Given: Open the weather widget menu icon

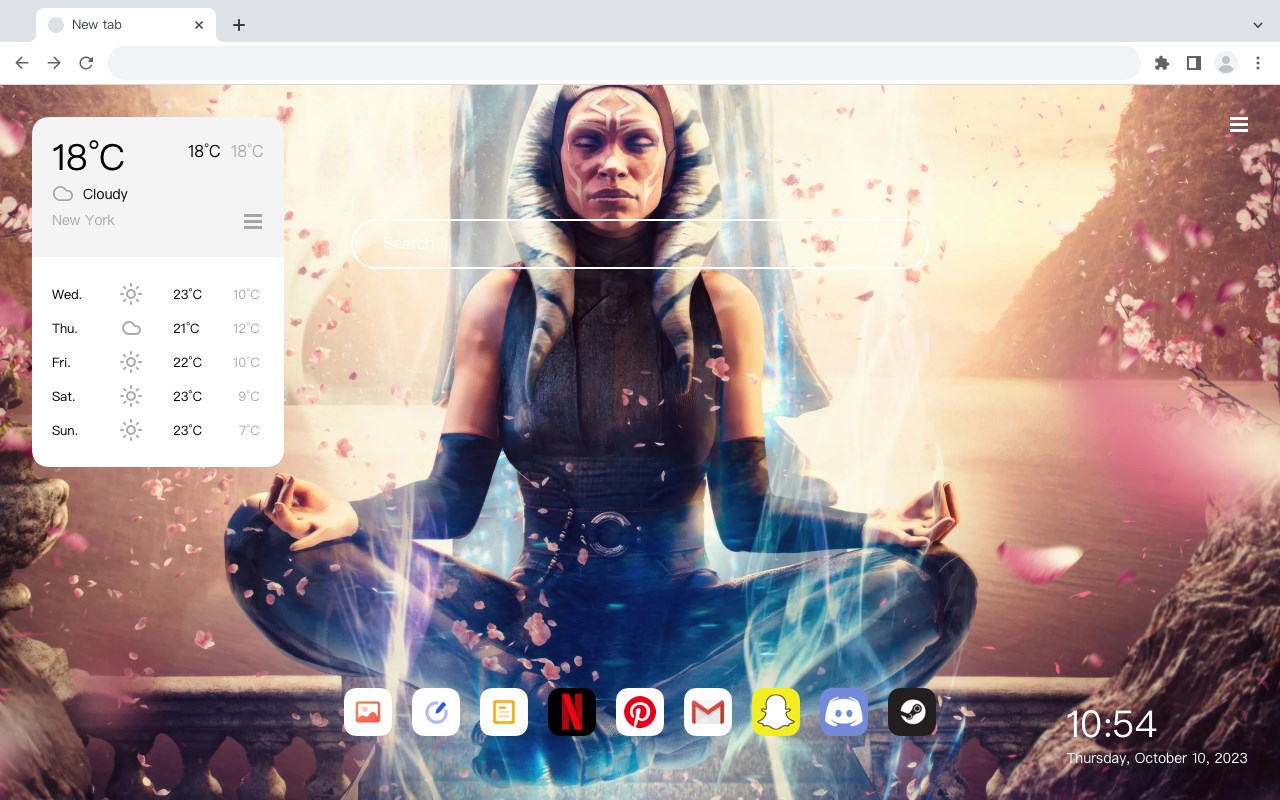Looking at the screenshot, I should 253,221.
